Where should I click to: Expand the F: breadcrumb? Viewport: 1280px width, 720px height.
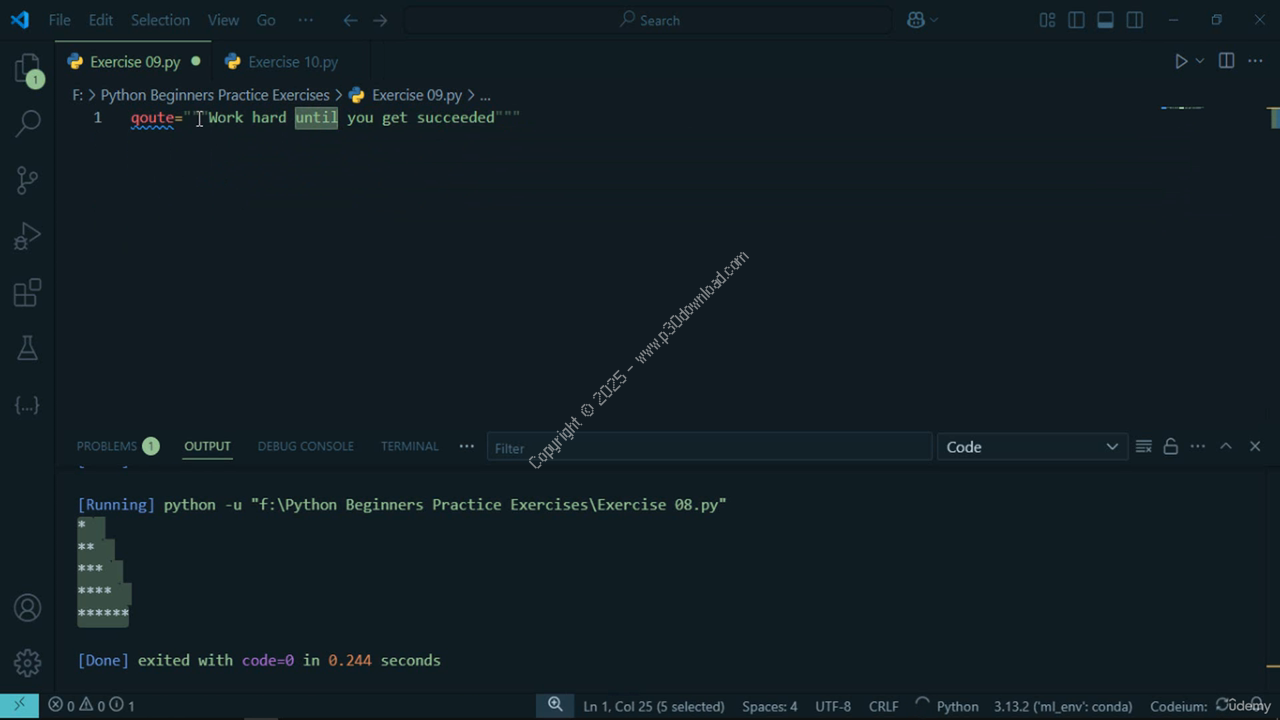coord(77,95)
